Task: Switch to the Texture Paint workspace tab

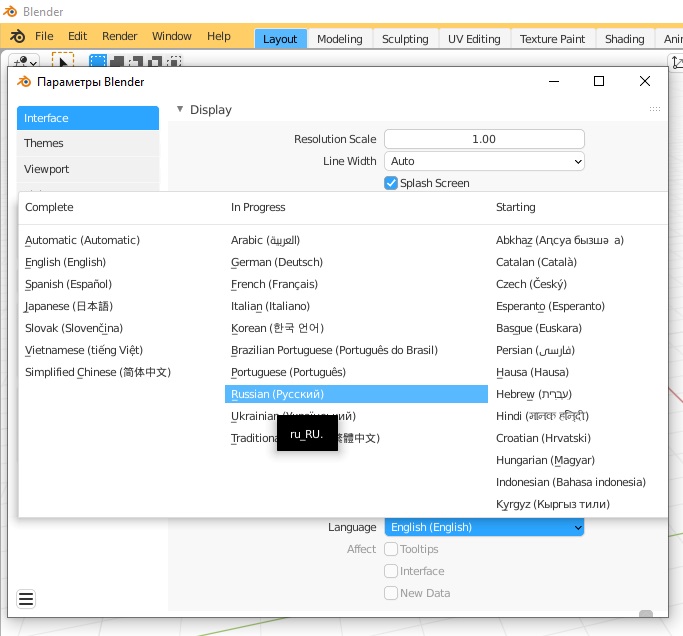Action: coord(552,39)
